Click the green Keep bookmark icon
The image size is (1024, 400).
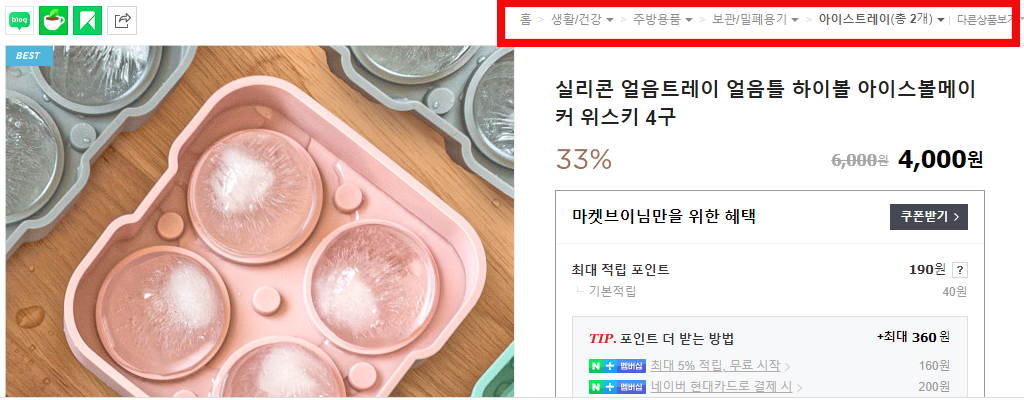(x=88, y=20)
